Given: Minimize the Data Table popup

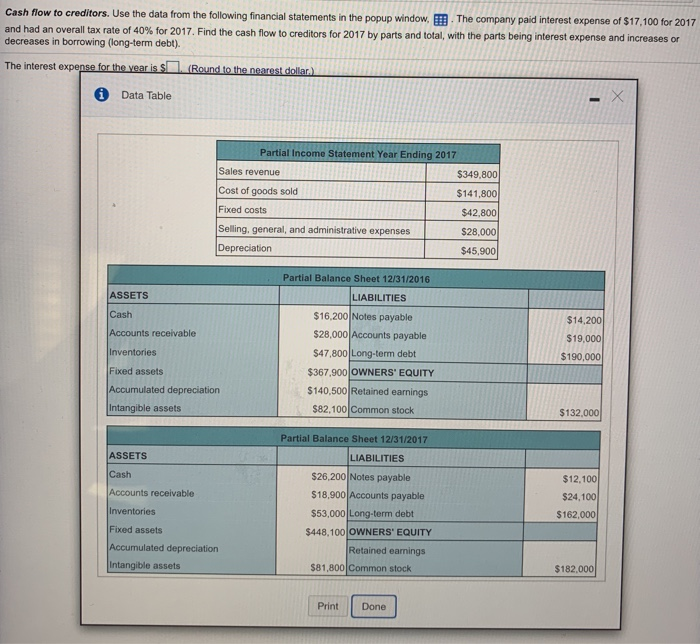Looking at the screenshot, I should (594, 100).
